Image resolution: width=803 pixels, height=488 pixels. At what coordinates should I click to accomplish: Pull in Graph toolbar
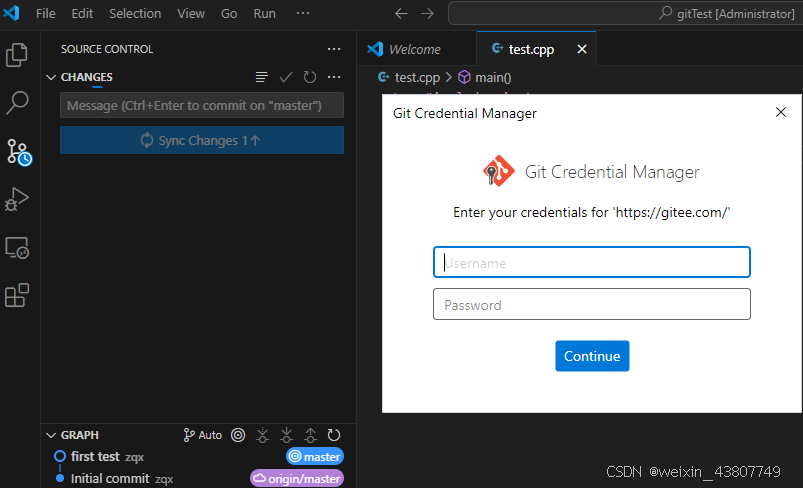286,435
